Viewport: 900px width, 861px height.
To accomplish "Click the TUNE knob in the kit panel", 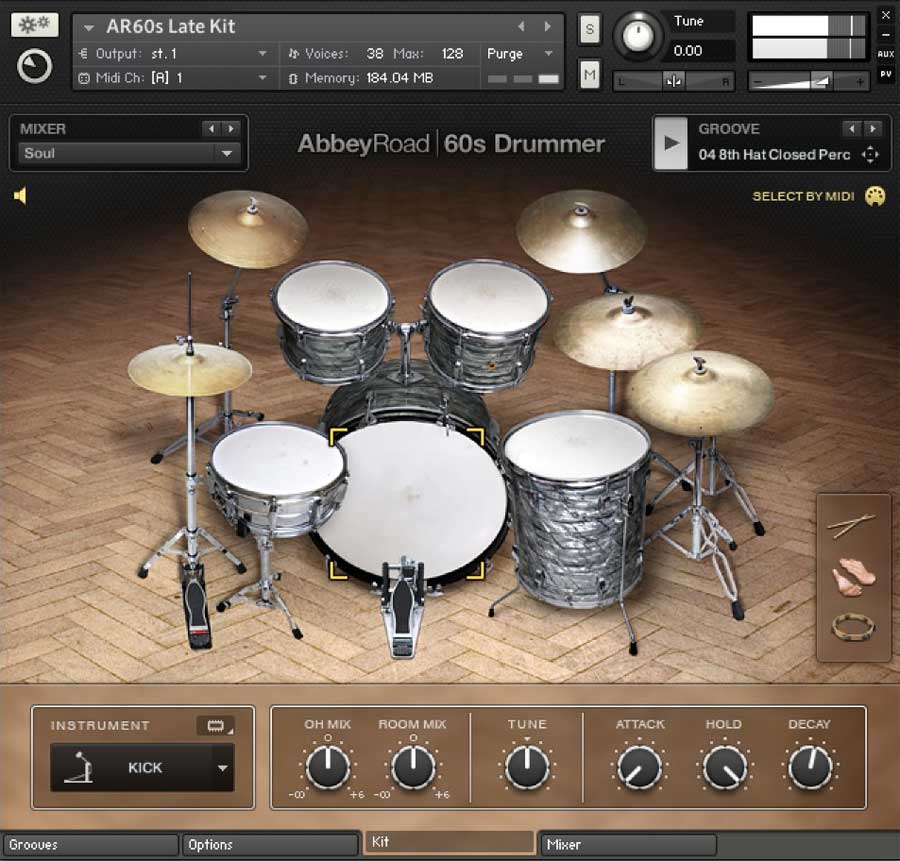I will (x=527, y=767).
